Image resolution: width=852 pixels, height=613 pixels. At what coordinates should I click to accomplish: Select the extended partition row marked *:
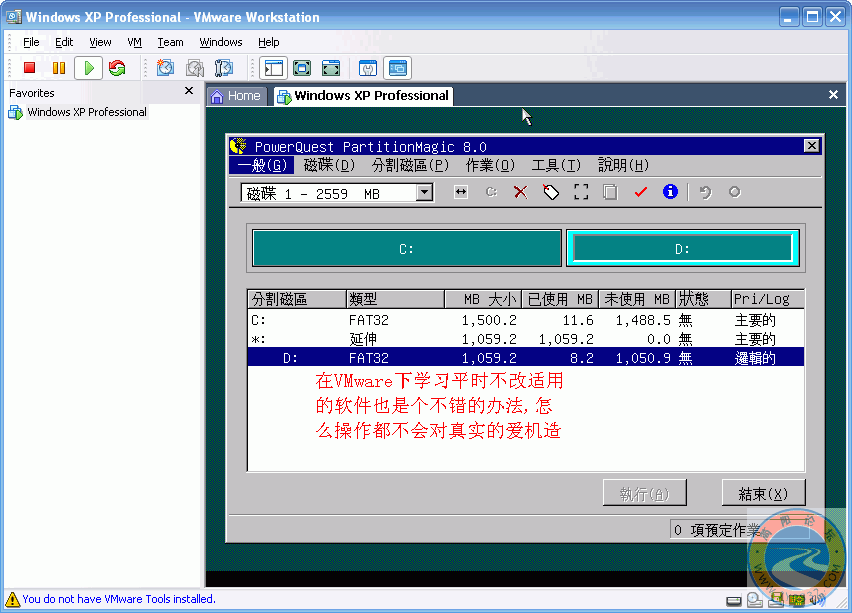(525, 339)
